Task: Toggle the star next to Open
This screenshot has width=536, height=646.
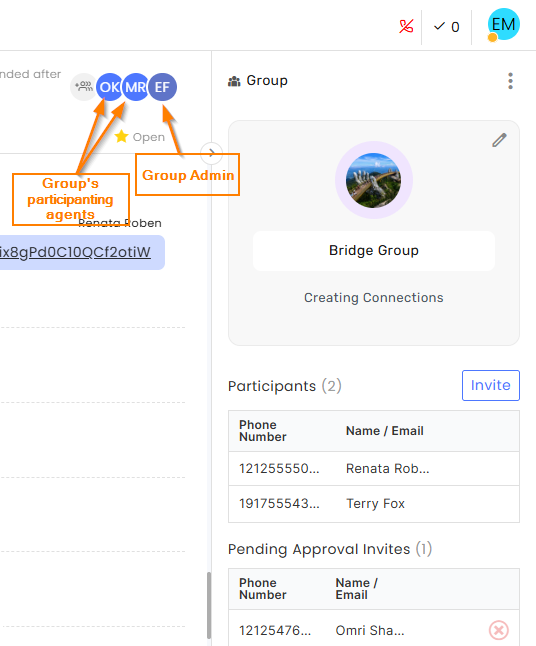Action: [x=121, y=136]
